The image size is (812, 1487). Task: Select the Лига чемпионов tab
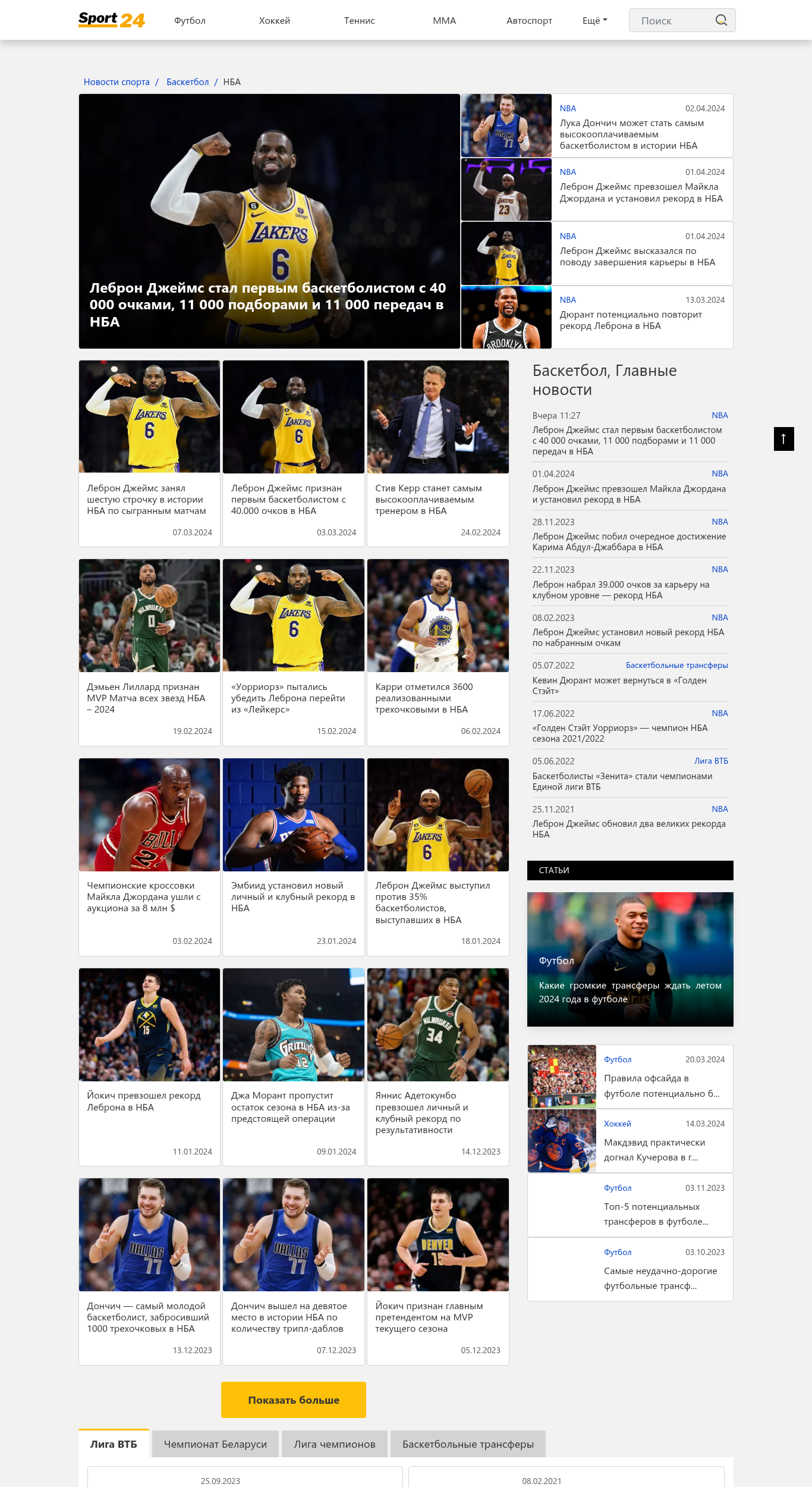point(334,1444)
